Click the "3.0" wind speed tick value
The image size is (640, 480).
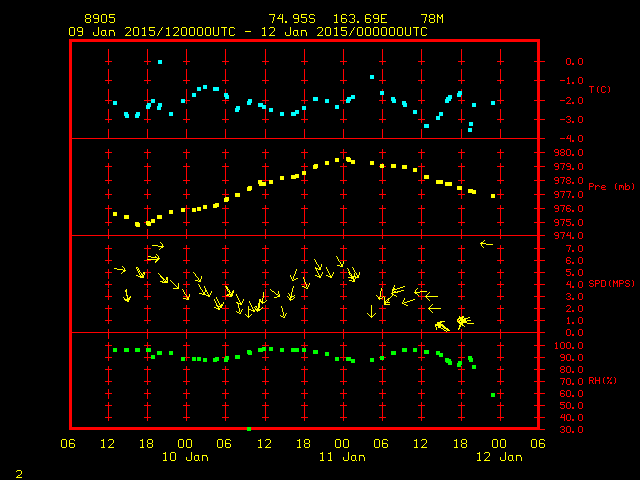click(x=574, y=297)
